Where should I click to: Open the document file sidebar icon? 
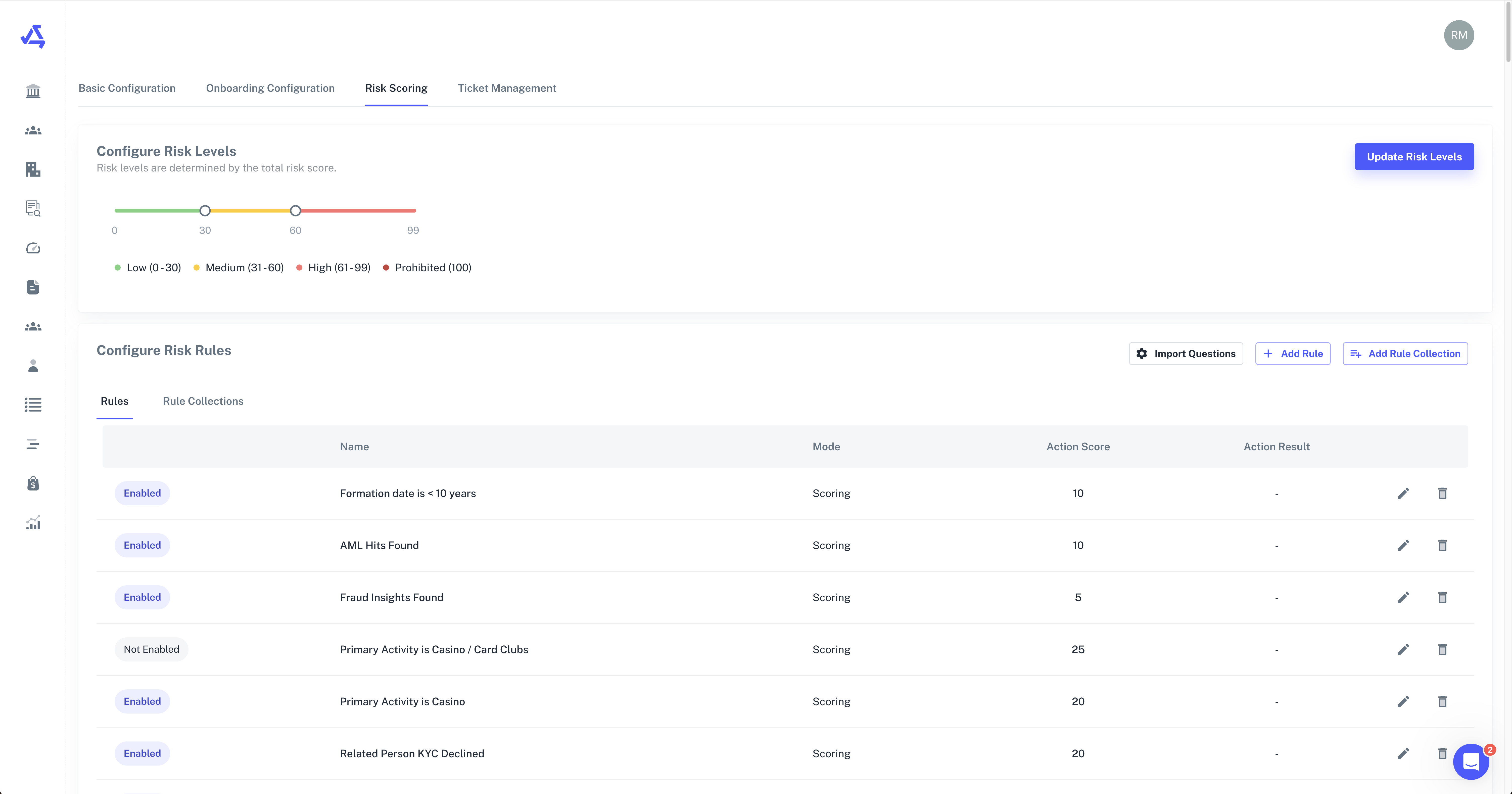[33, 287]
